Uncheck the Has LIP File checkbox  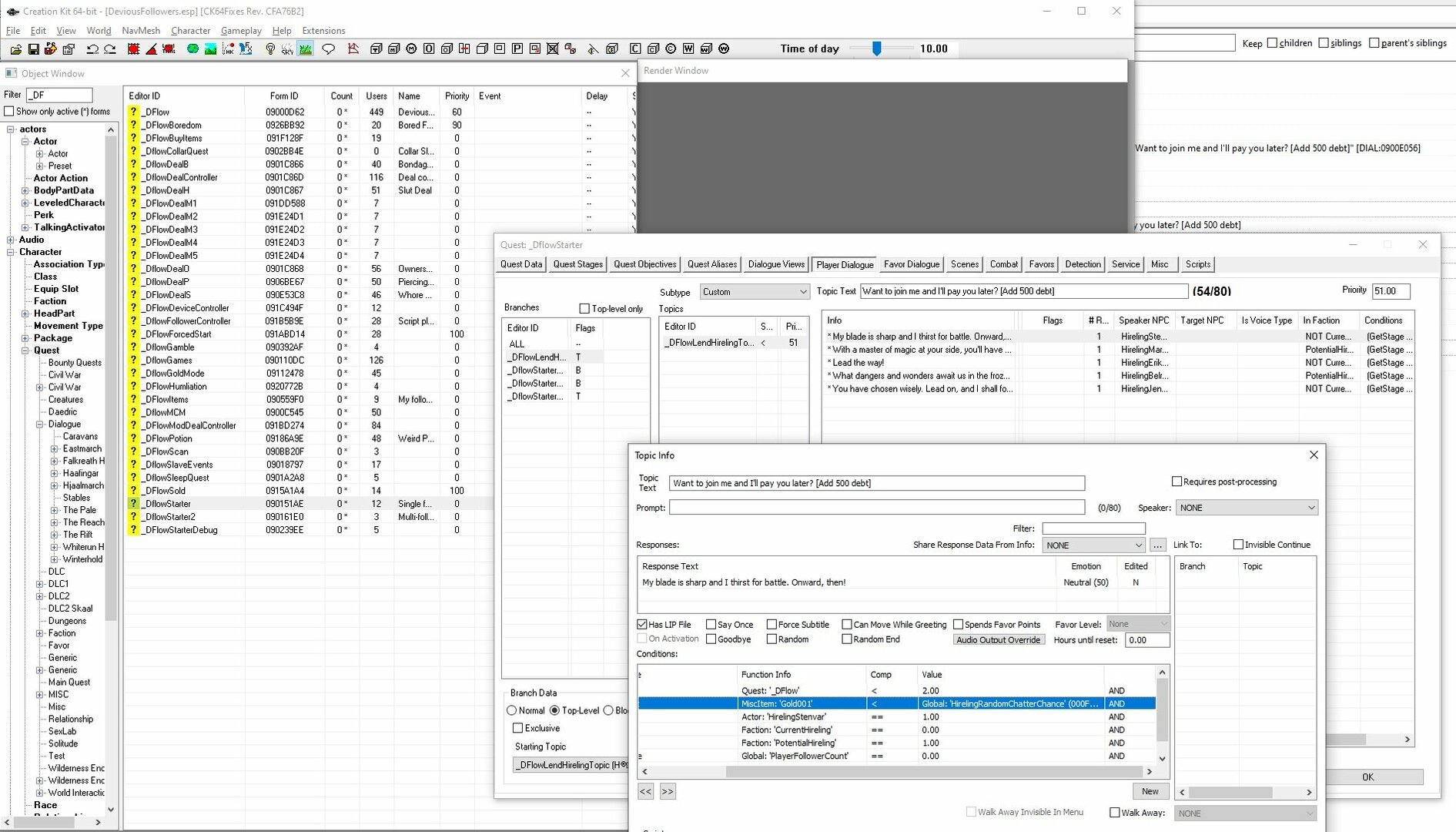point(642,625)
